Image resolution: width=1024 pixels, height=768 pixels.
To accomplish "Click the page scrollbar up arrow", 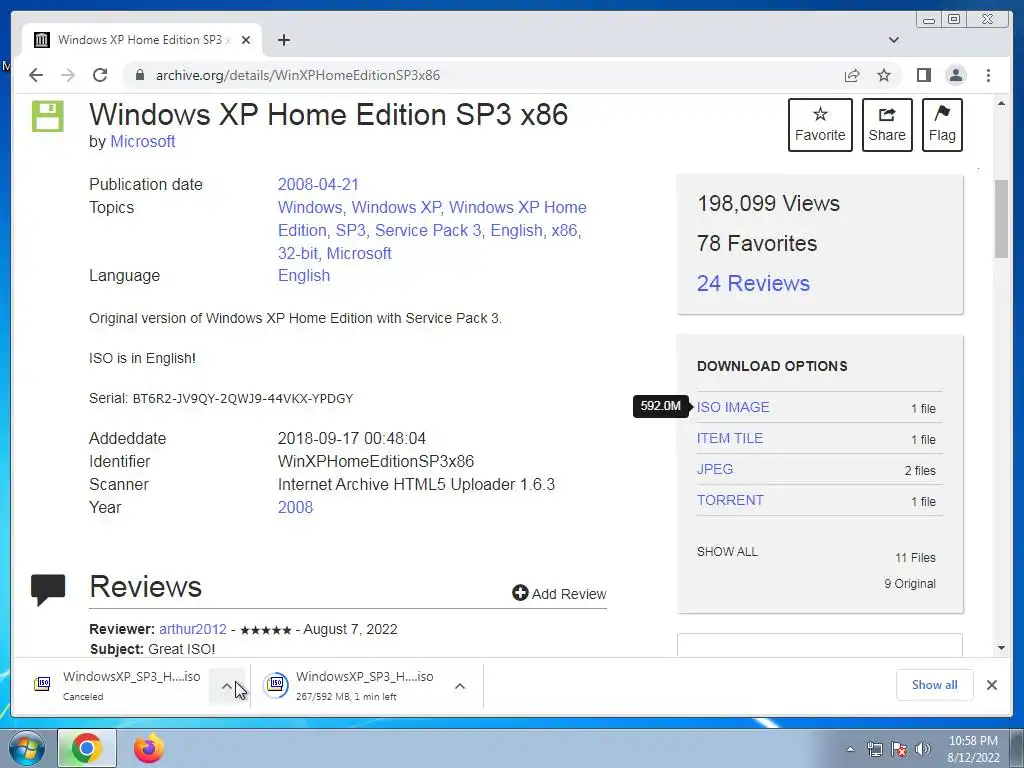I will click(1002, 104).
